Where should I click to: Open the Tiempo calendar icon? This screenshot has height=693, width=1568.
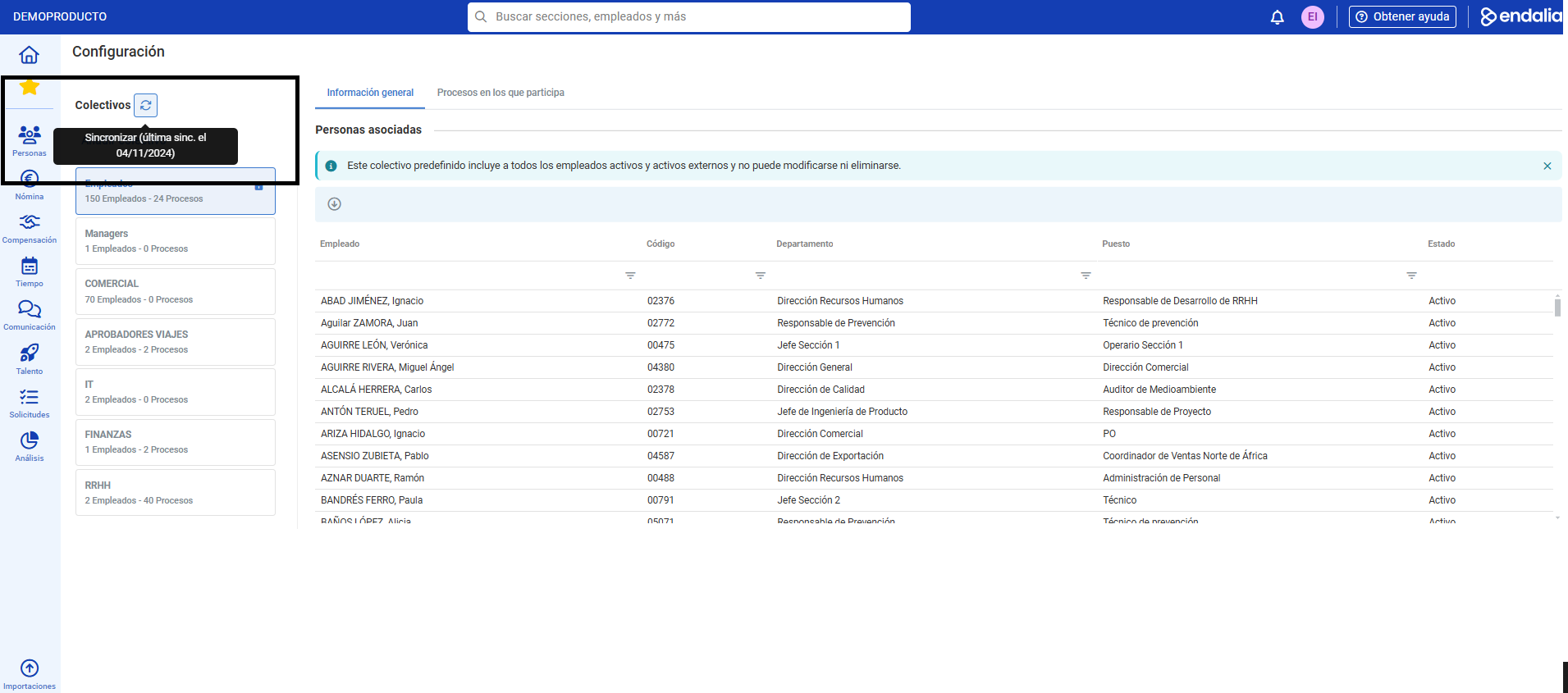coord(30,272)
